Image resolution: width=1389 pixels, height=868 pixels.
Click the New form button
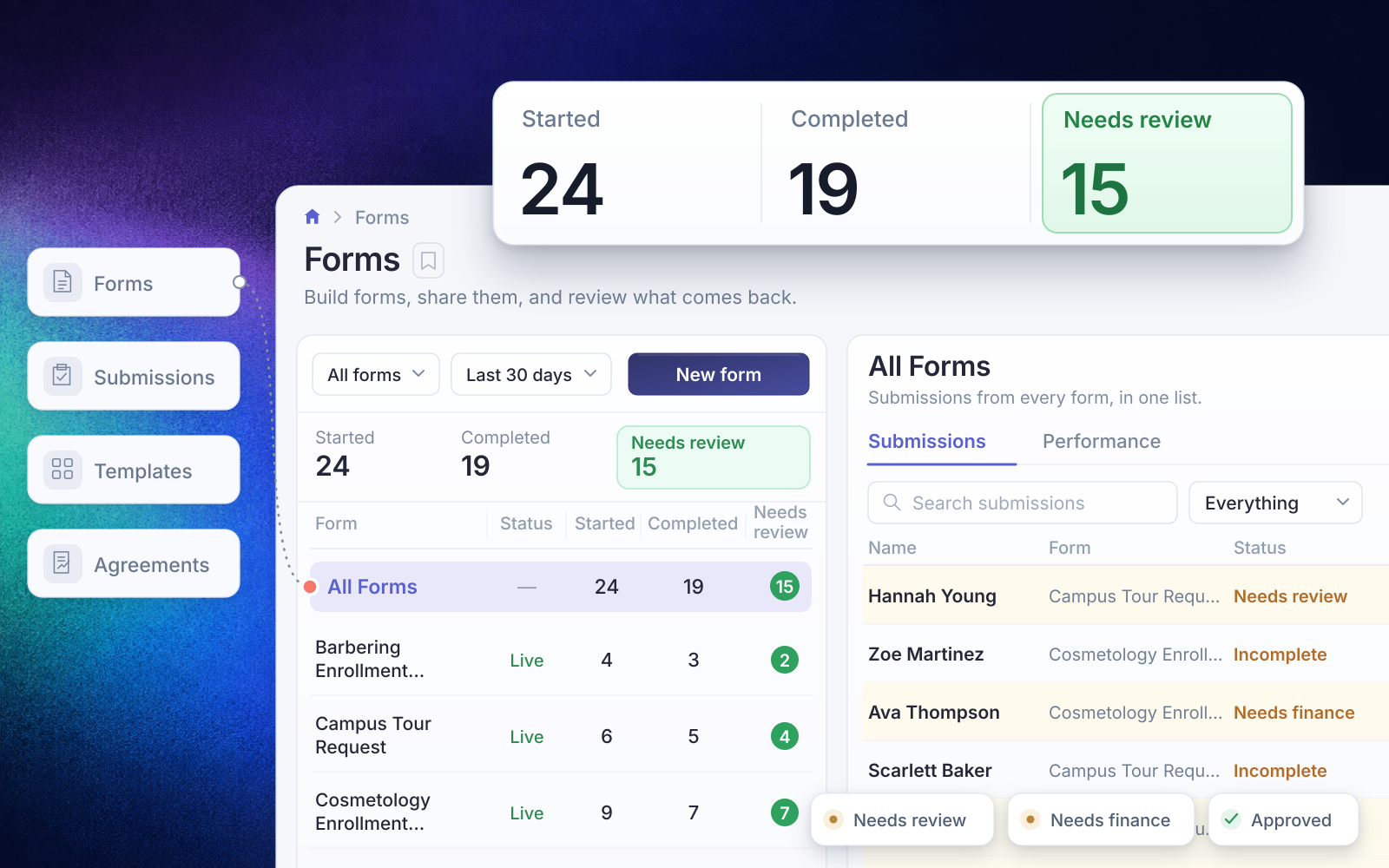point(719,374)
